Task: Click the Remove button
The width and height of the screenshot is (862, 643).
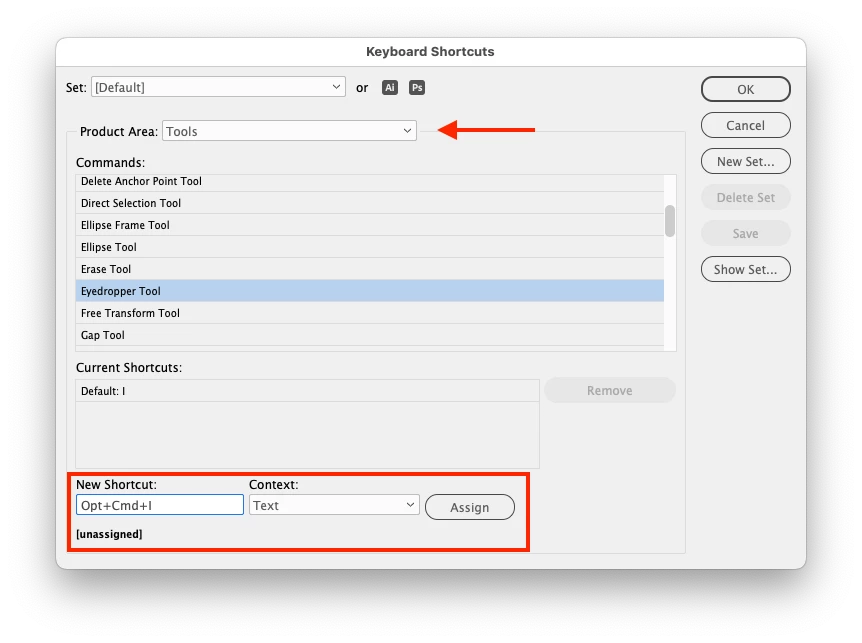Action: 610,390
